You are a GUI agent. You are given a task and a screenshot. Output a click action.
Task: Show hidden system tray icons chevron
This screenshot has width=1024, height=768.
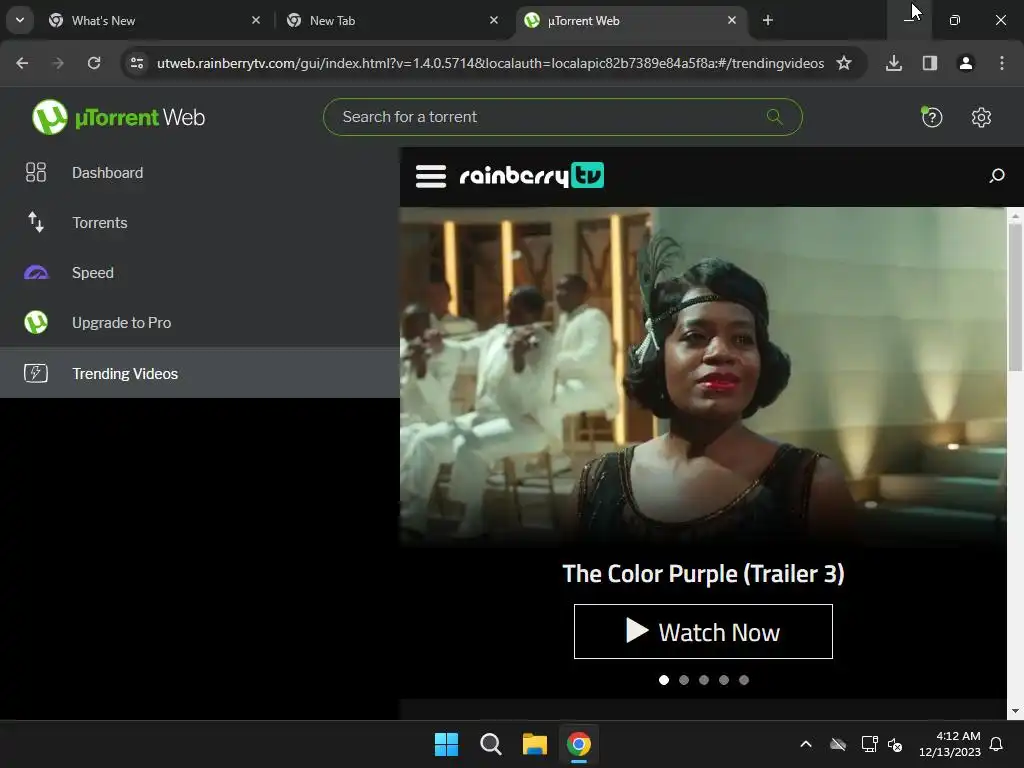tap(806, 744)
